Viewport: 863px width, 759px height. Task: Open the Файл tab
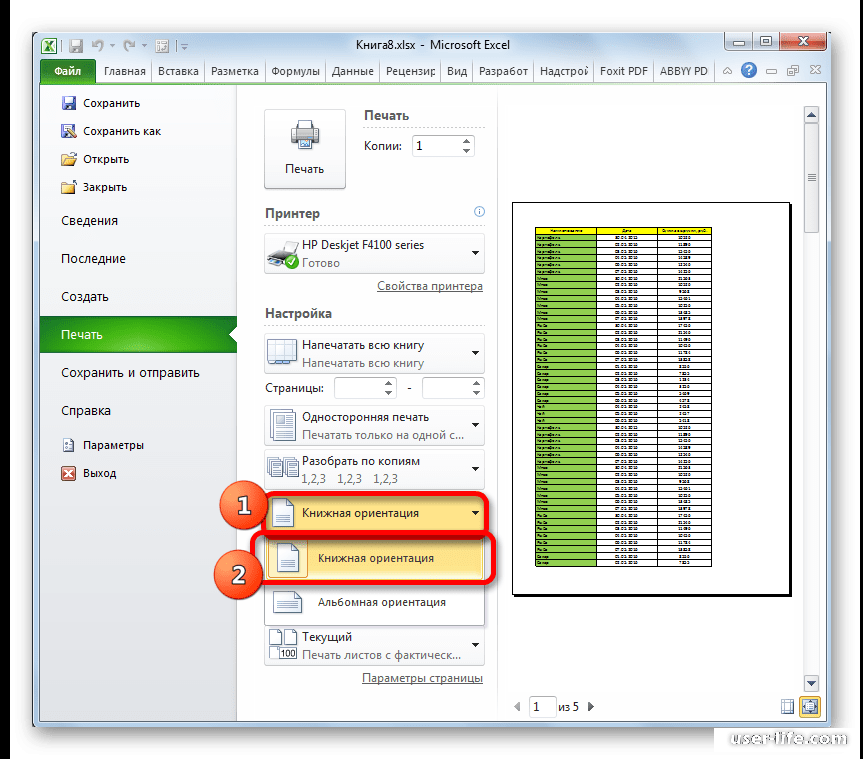tap(68, 71)
